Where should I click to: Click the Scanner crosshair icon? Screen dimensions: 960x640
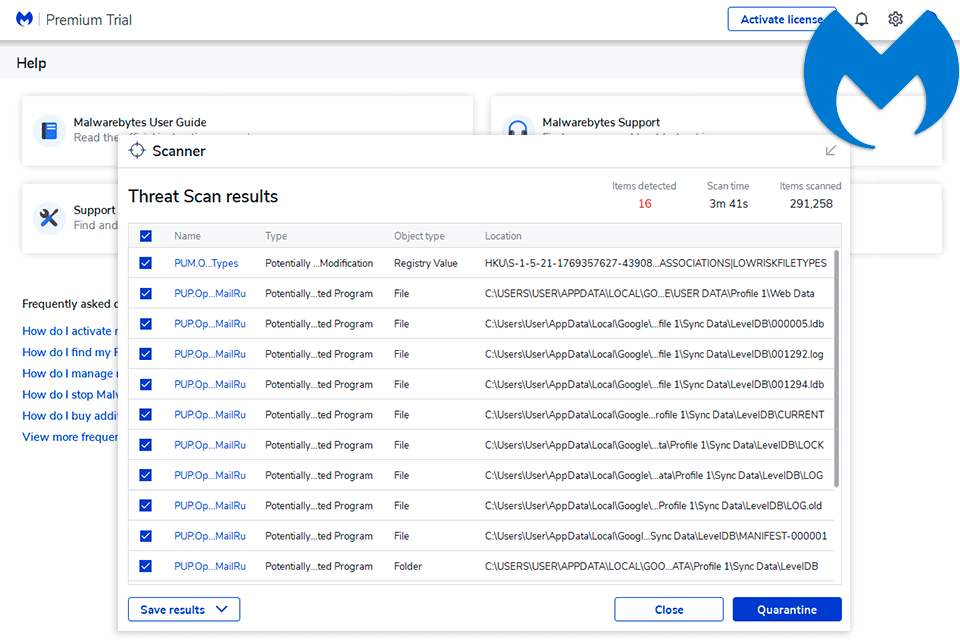137,151
